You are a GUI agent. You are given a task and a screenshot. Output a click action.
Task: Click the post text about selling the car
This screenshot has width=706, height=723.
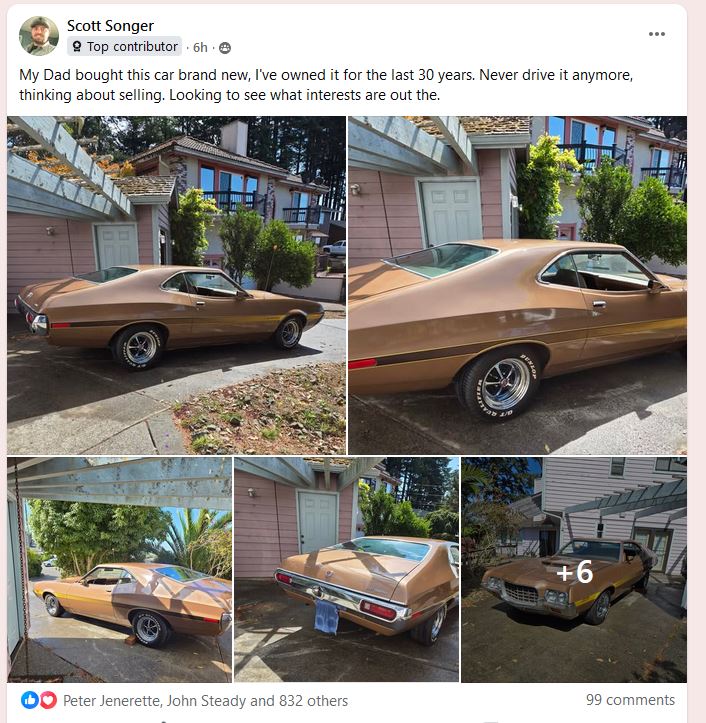click(326, 85)
